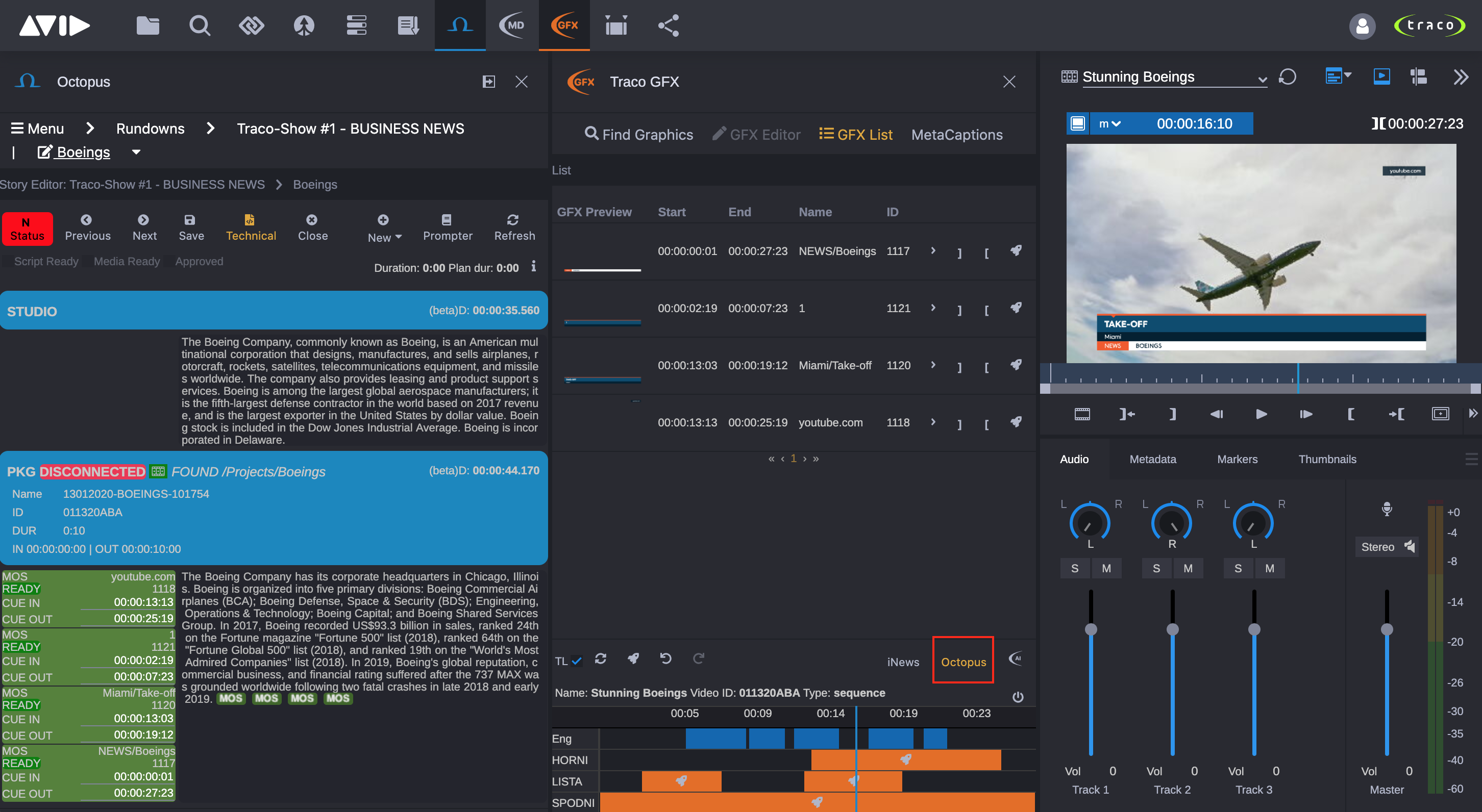Select the Find Graphics search icon

click(x=591, y=134)
